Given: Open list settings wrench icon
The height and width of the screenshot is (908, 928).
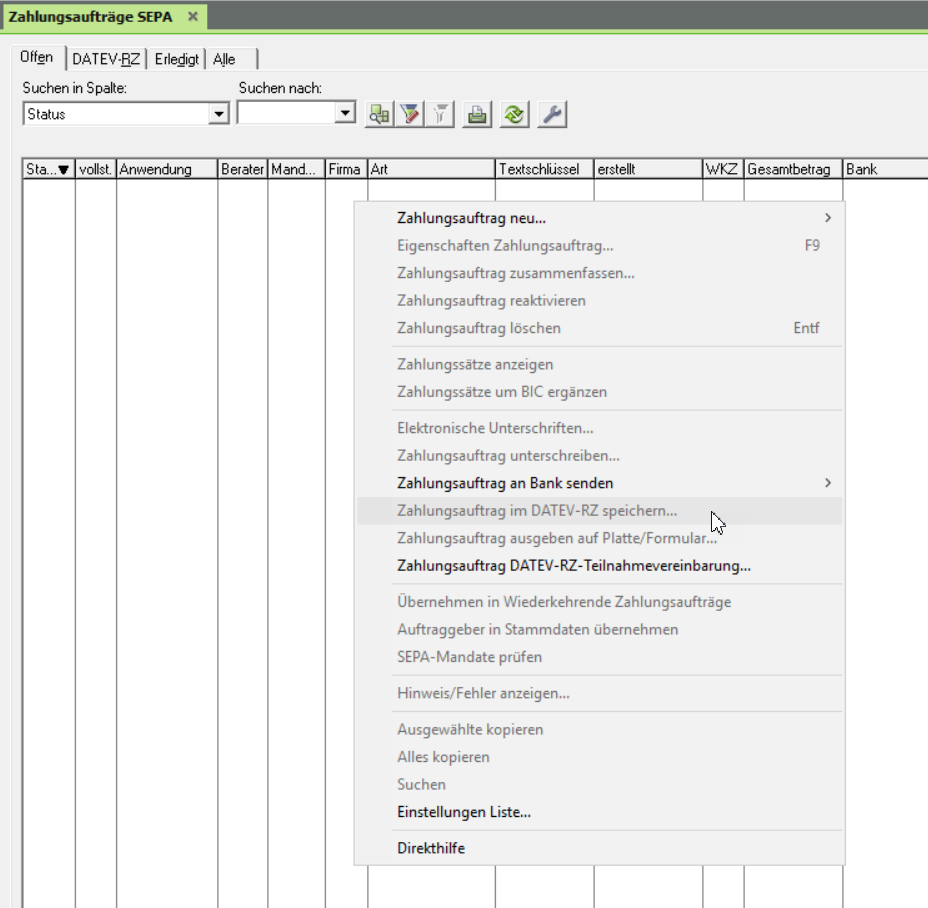Looking at the screenshot, I should [552, 114].
